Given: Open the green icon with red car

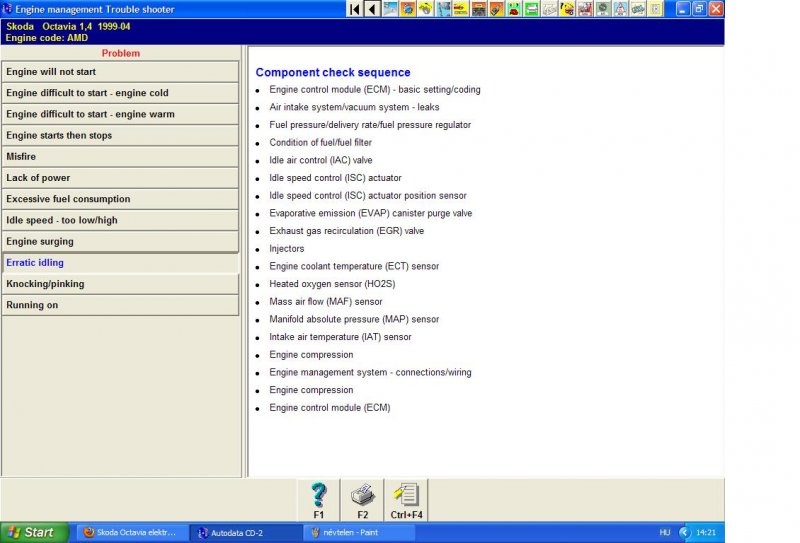Looking at the screenshot, I should tap(514, 9).
